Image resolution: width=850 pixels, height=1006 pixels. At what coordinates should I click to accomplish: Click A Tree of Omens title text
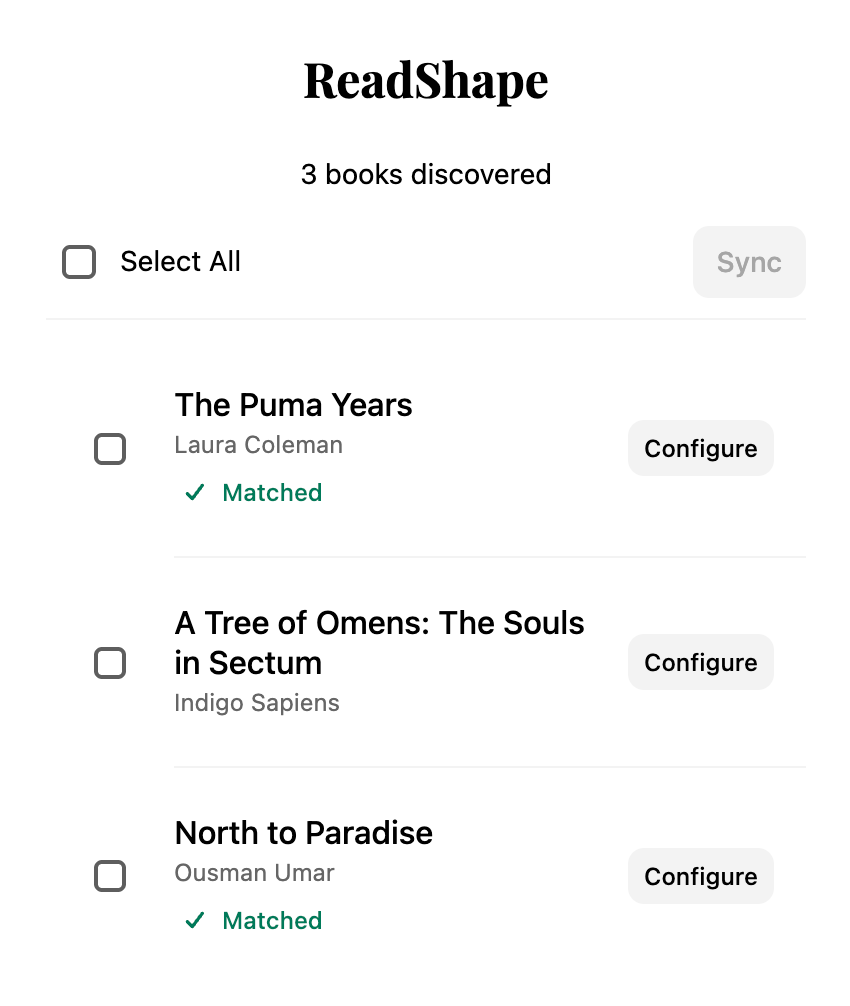click(x=379, y=642)
